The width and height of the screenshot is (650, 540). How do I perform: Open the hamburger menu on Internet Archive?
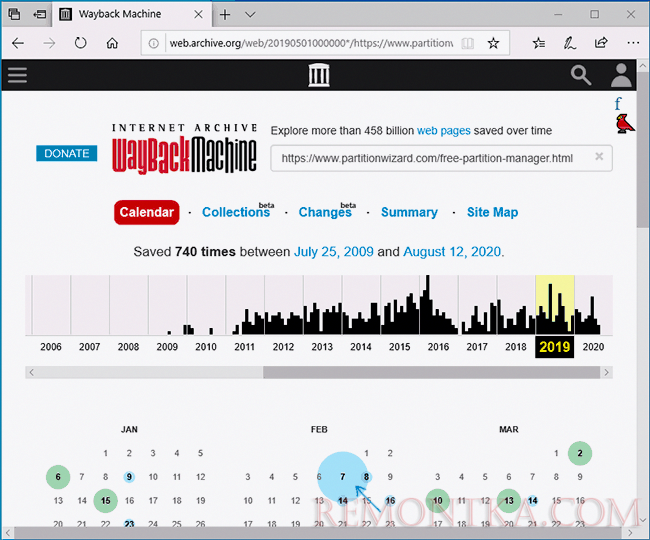(16, 75)
